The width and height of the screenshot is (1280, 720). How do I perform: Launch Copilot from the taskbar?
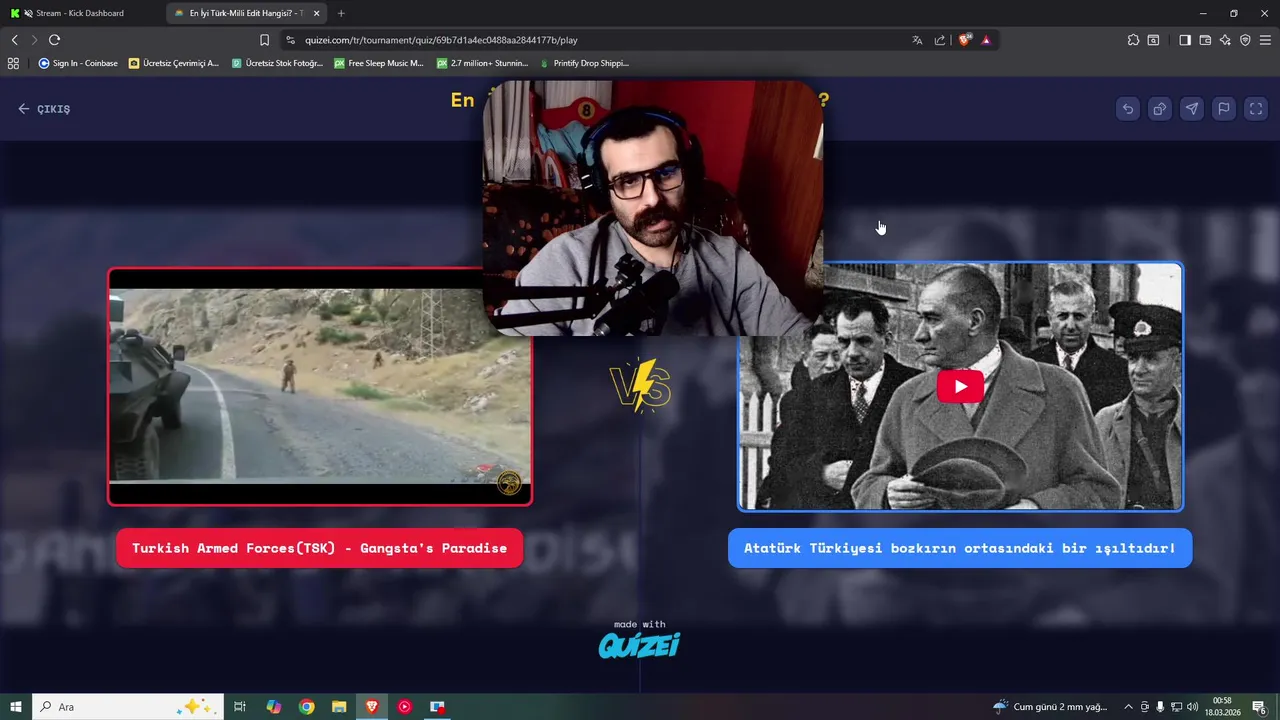point(274,707)
